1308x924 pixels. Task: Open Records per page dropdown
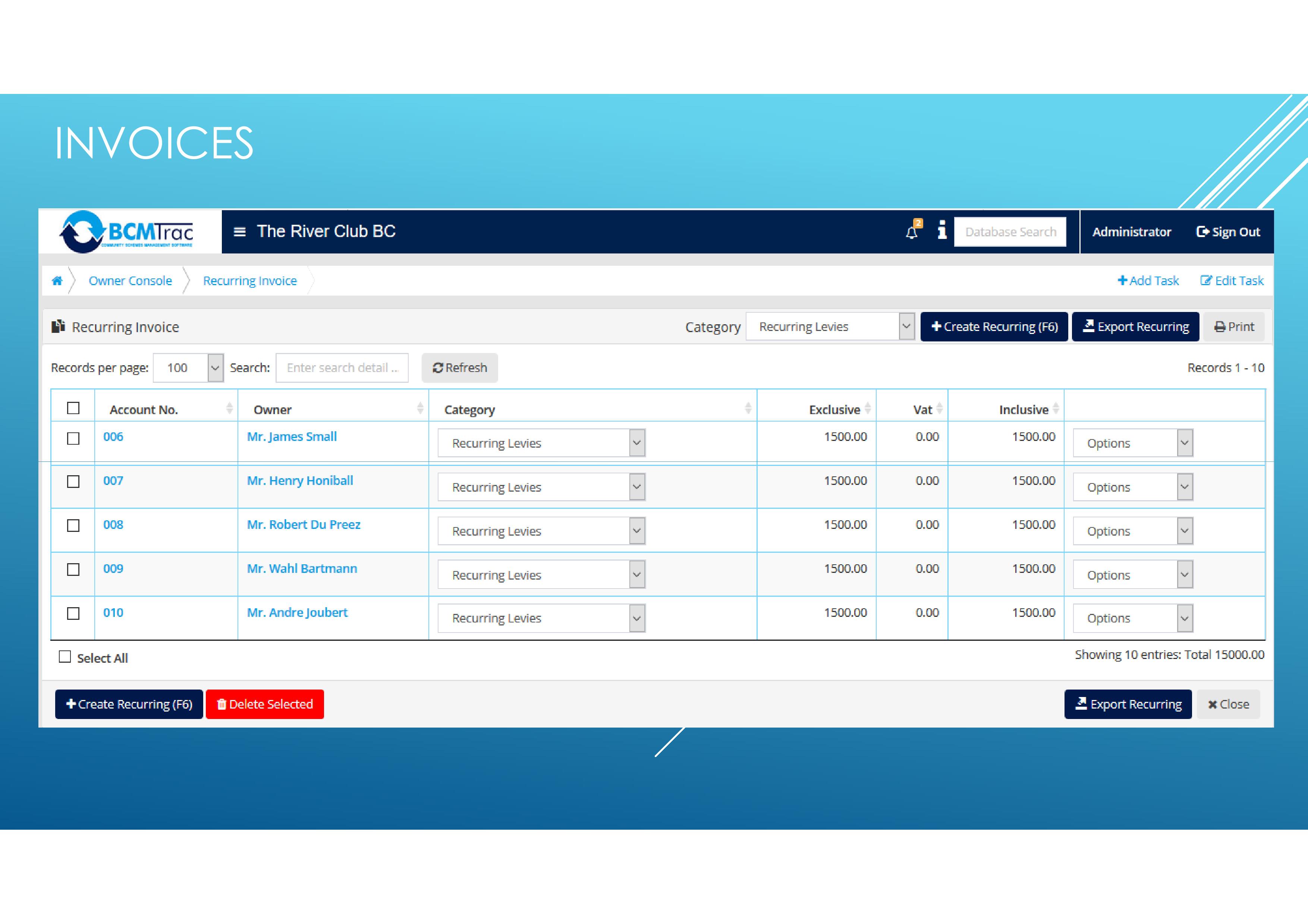(x=188, y=368)
